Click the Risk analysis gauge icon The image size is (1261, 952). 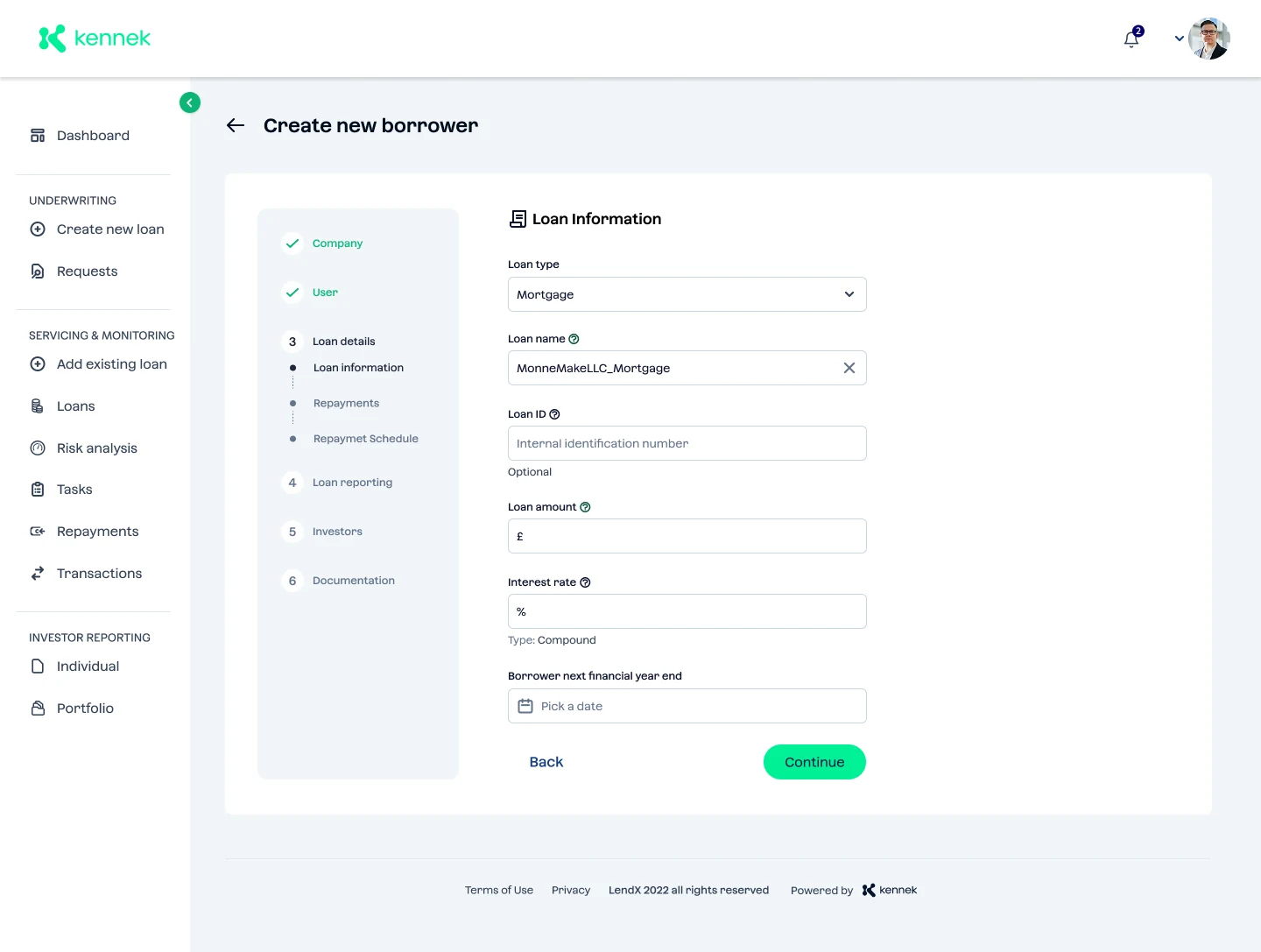point(38,448)
